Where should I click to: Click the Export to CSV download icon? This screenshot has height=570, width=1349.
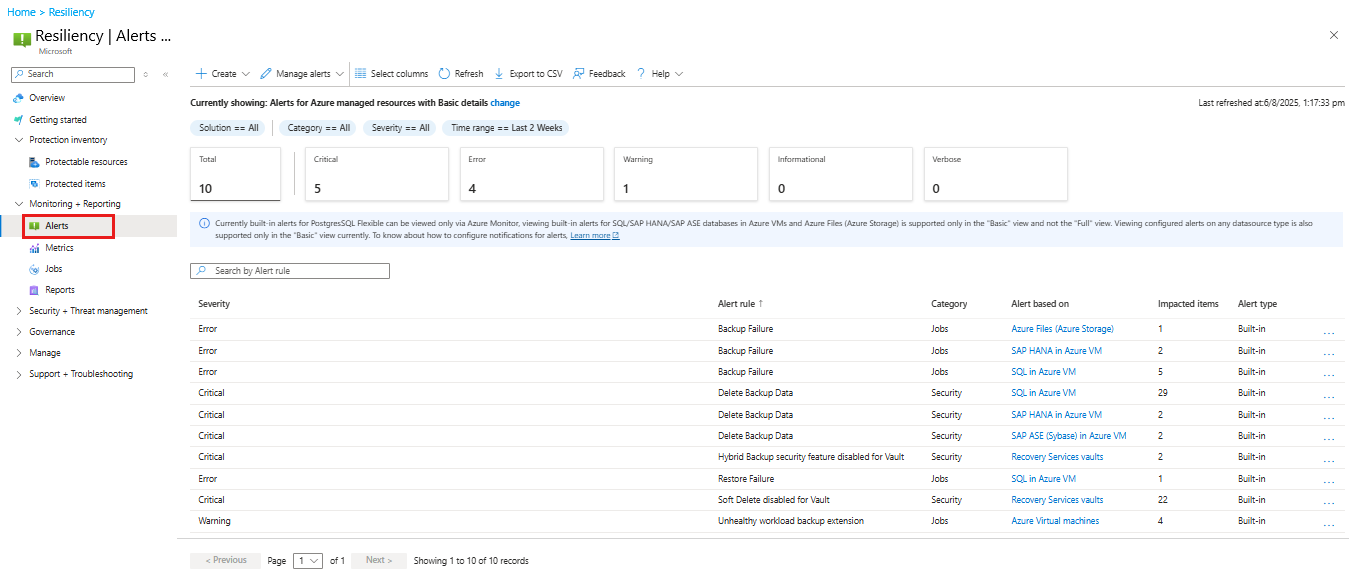click(x=499, y=74)
